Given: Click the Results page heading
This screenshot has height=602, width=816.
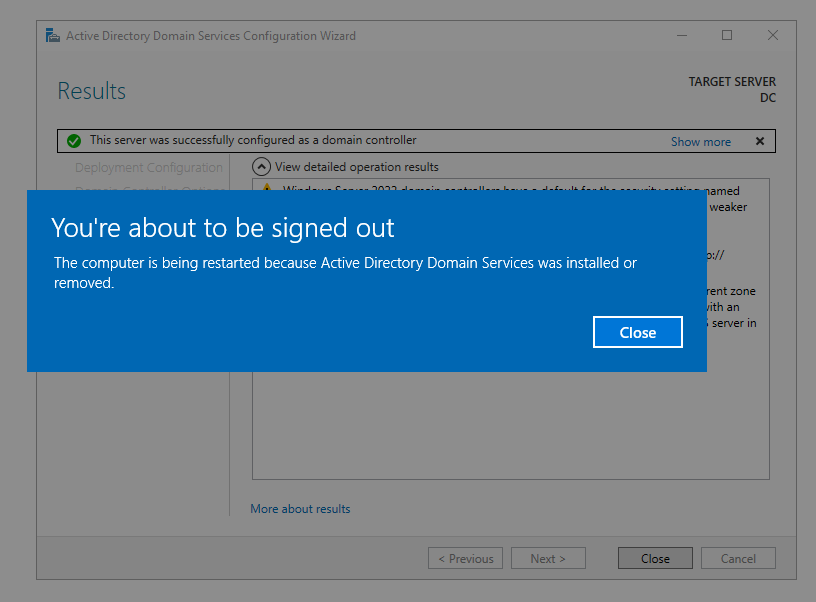Looking at the screenshot, I should click(92, 91).
